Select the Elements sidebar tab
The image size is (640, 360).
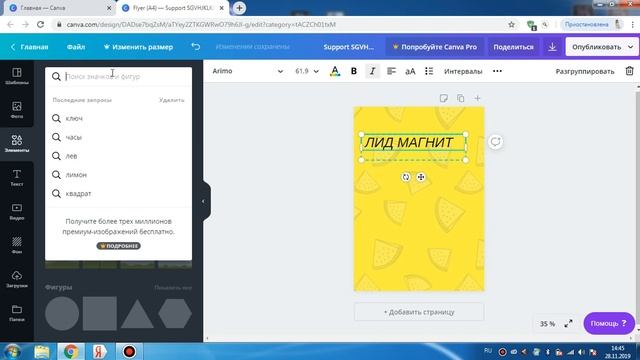(x=17, y=144)
